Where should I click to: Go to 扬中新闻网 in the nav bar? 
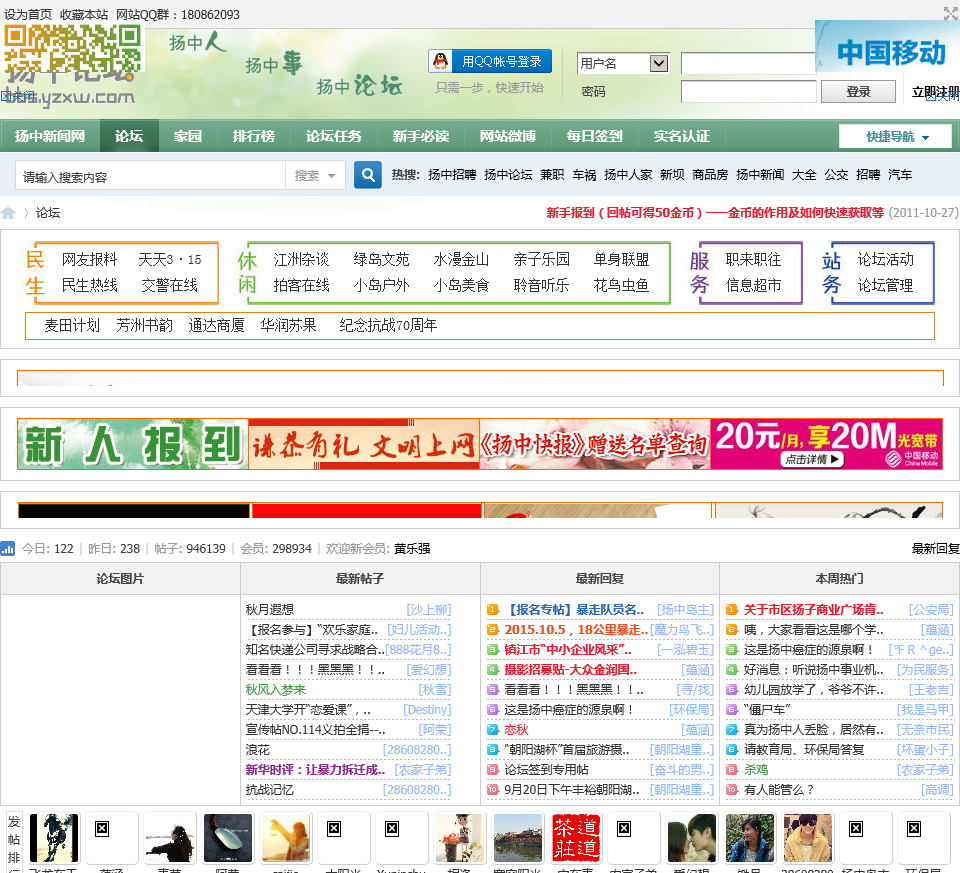tap(50, 136)
